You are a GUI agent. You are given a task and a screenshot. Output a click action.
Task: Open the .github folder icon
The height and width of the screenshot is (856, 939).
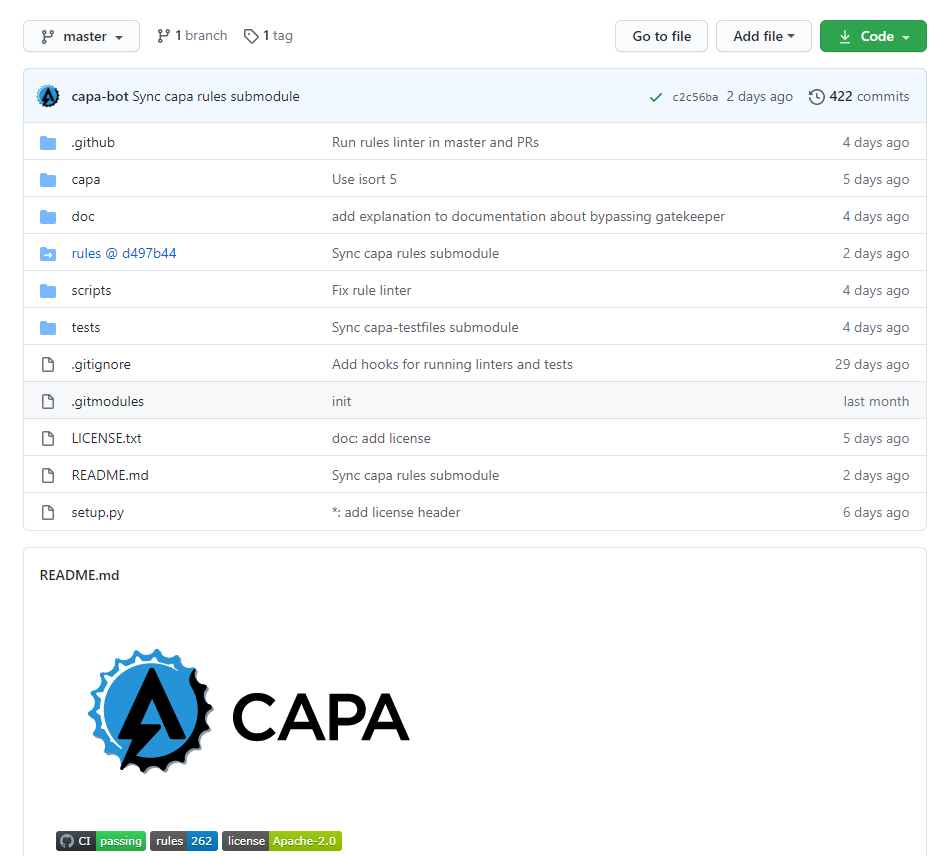click(48, 143)
